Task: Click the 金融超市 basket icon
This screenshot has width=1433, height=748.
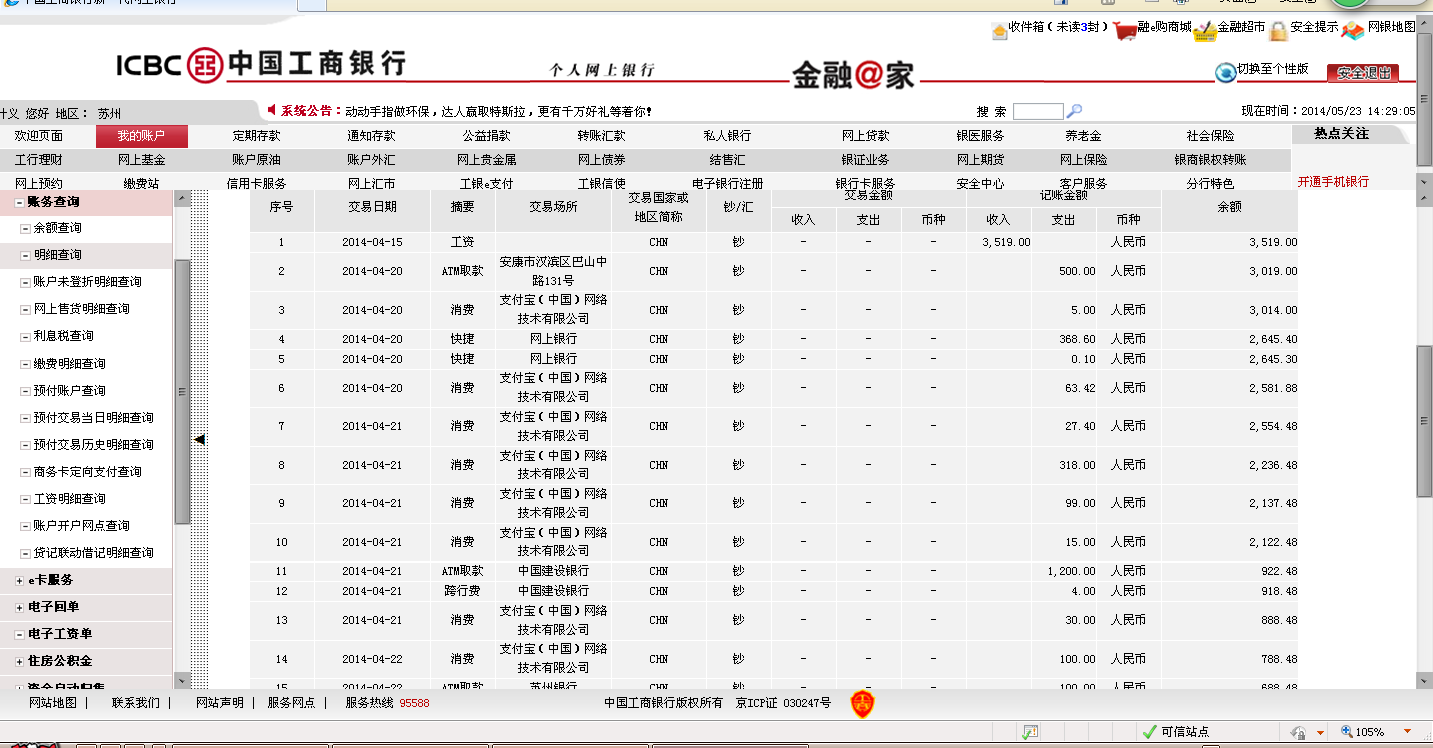Action: 1204,30
